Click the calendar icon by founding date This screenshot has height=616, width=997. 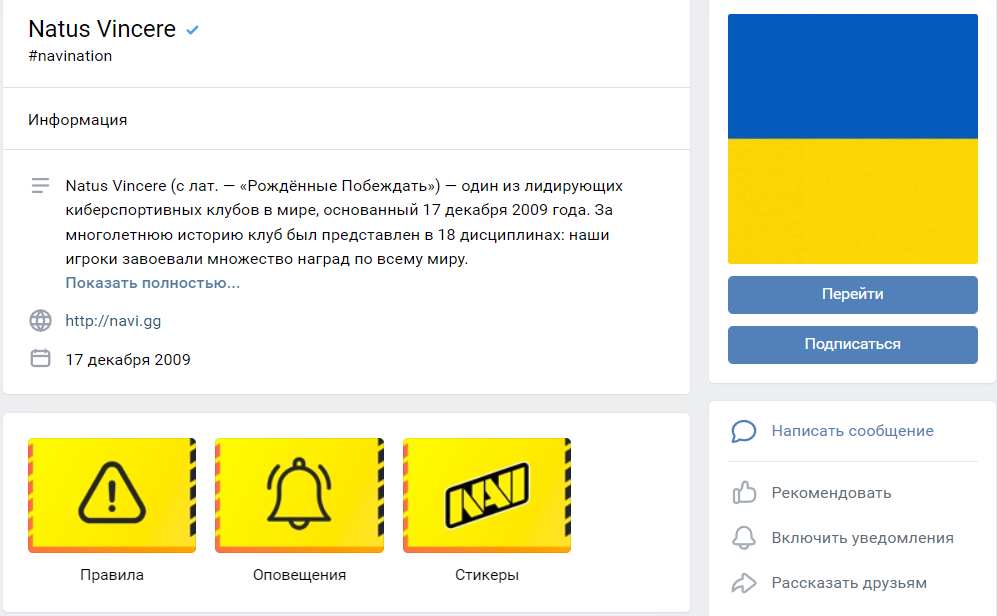pyautogui.click(x=40, y=359)
